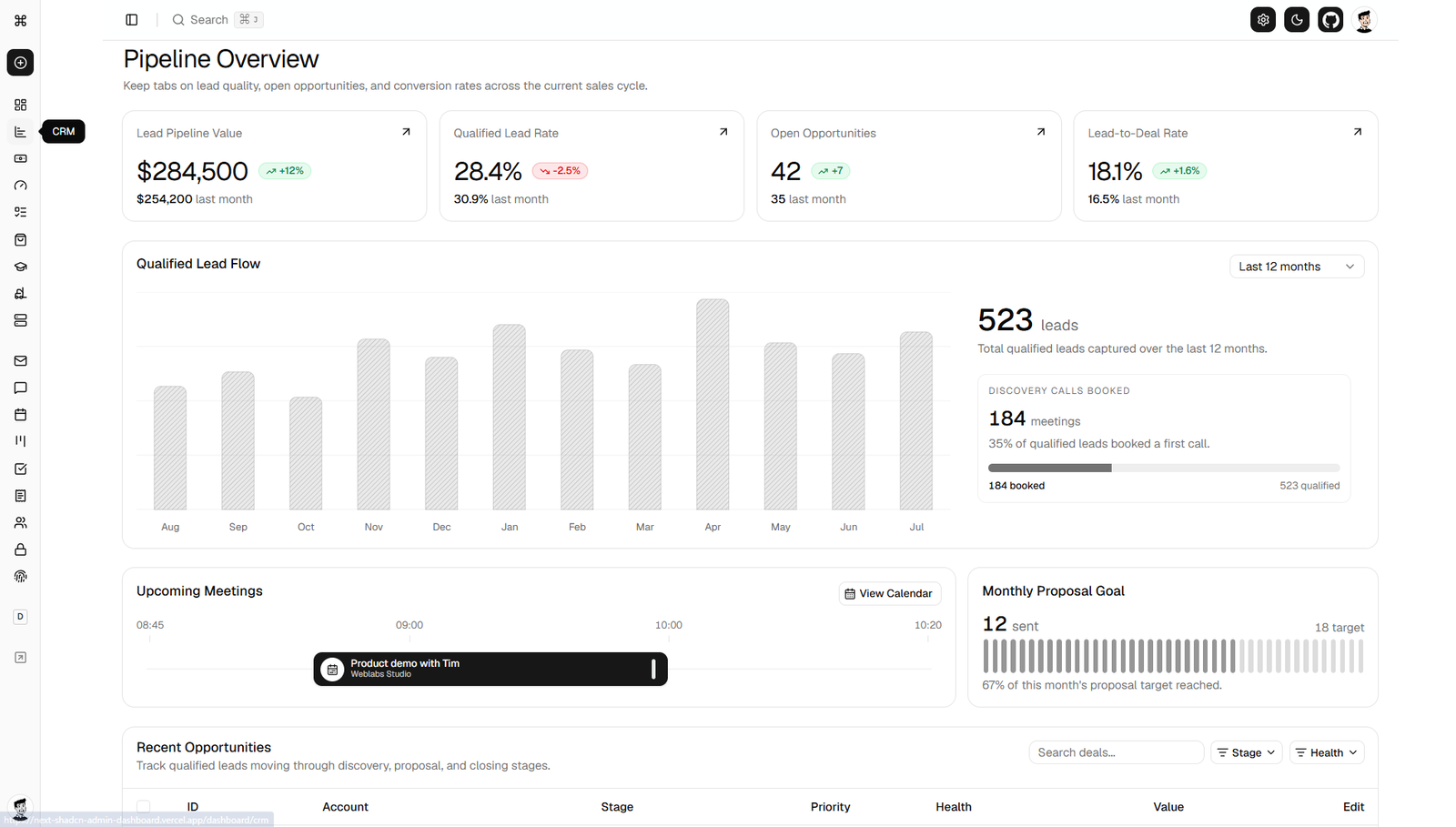
Task: Open the forklift logistics sidebar icon
Action: [20, 293]
